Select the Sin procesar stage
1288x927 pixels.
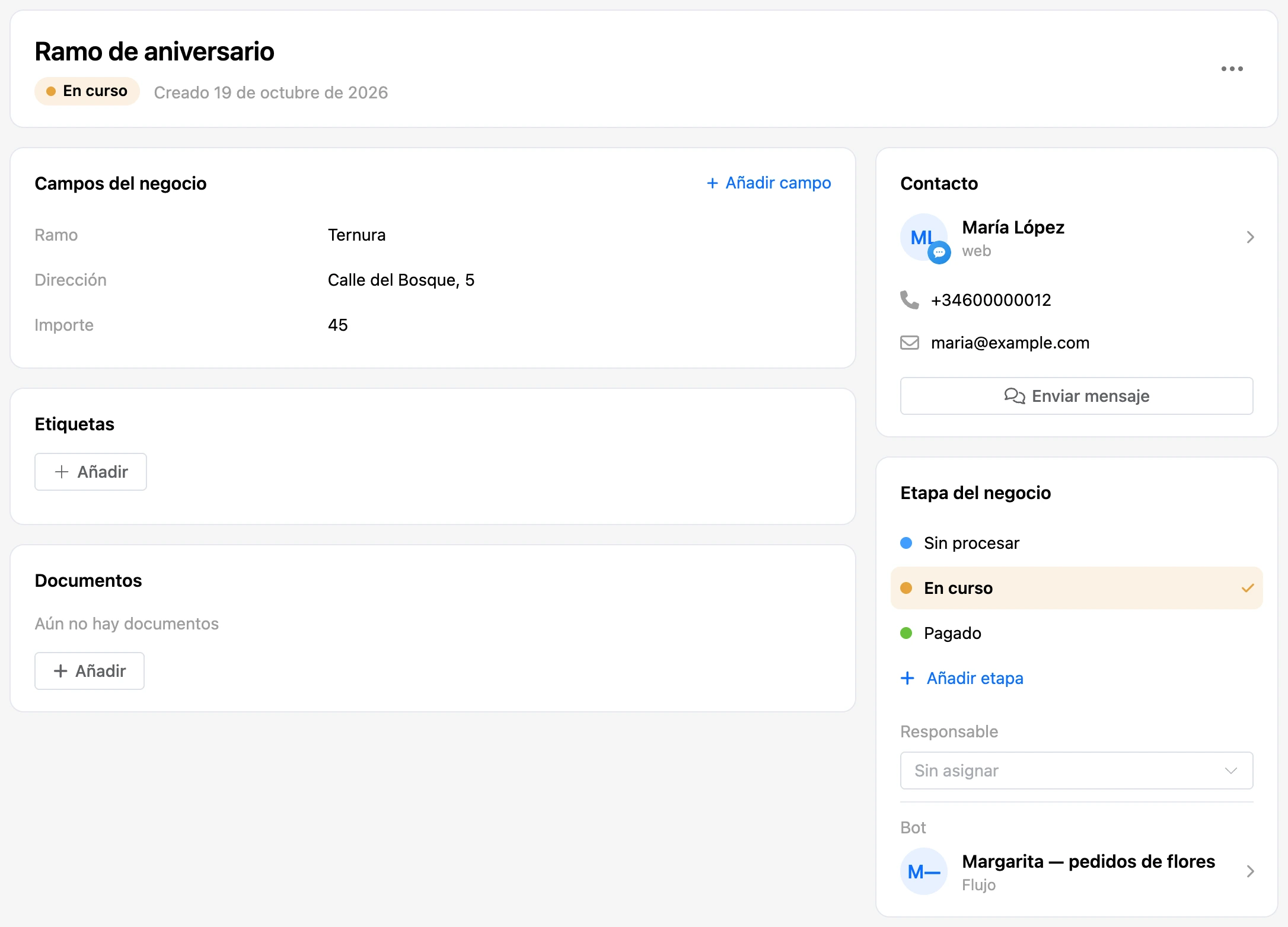click(x=1076, y=543)
